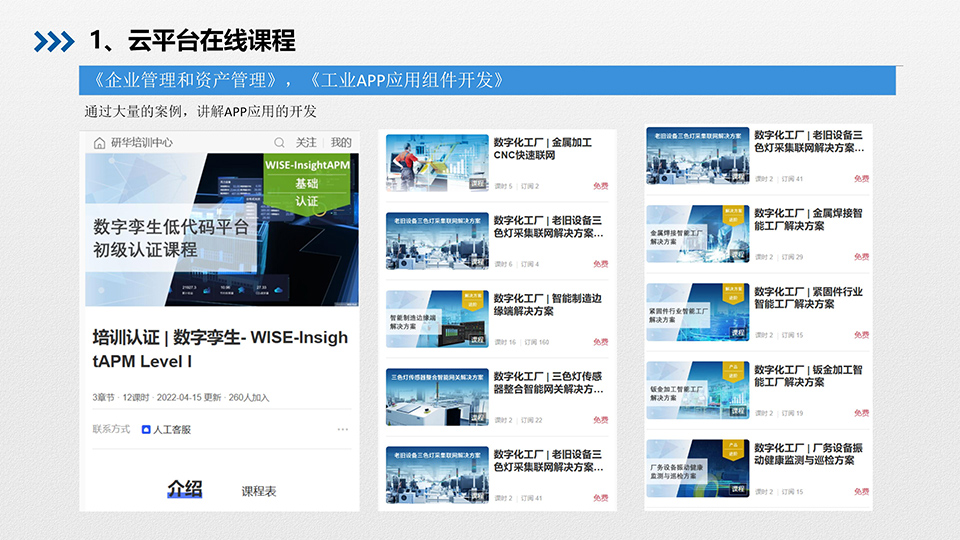
Task: Open 紧固件行业智能工厂 course thumbnail
Action: (697, 312)
